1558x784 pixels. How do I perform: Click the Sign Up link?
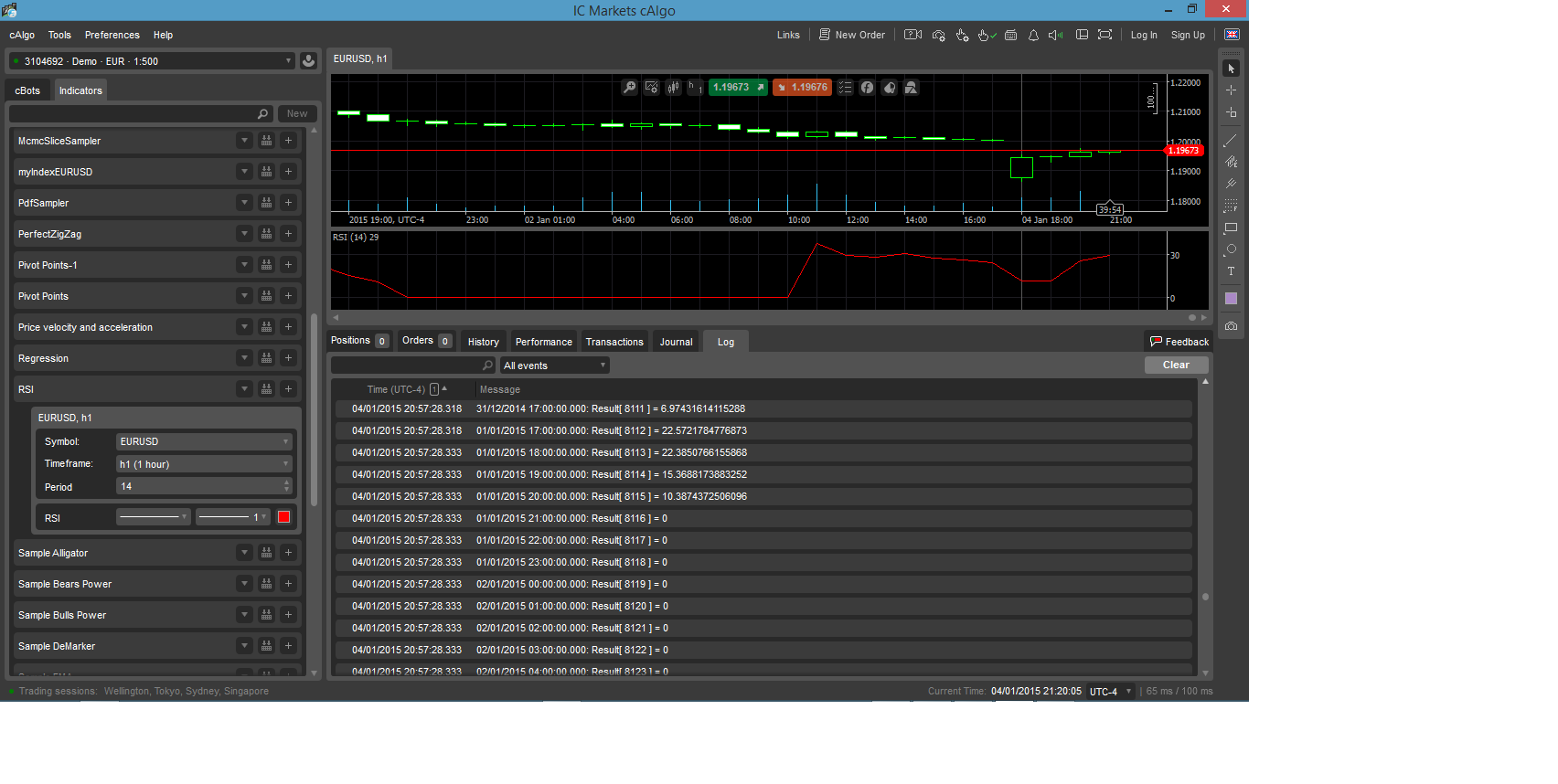point(1188,35)
